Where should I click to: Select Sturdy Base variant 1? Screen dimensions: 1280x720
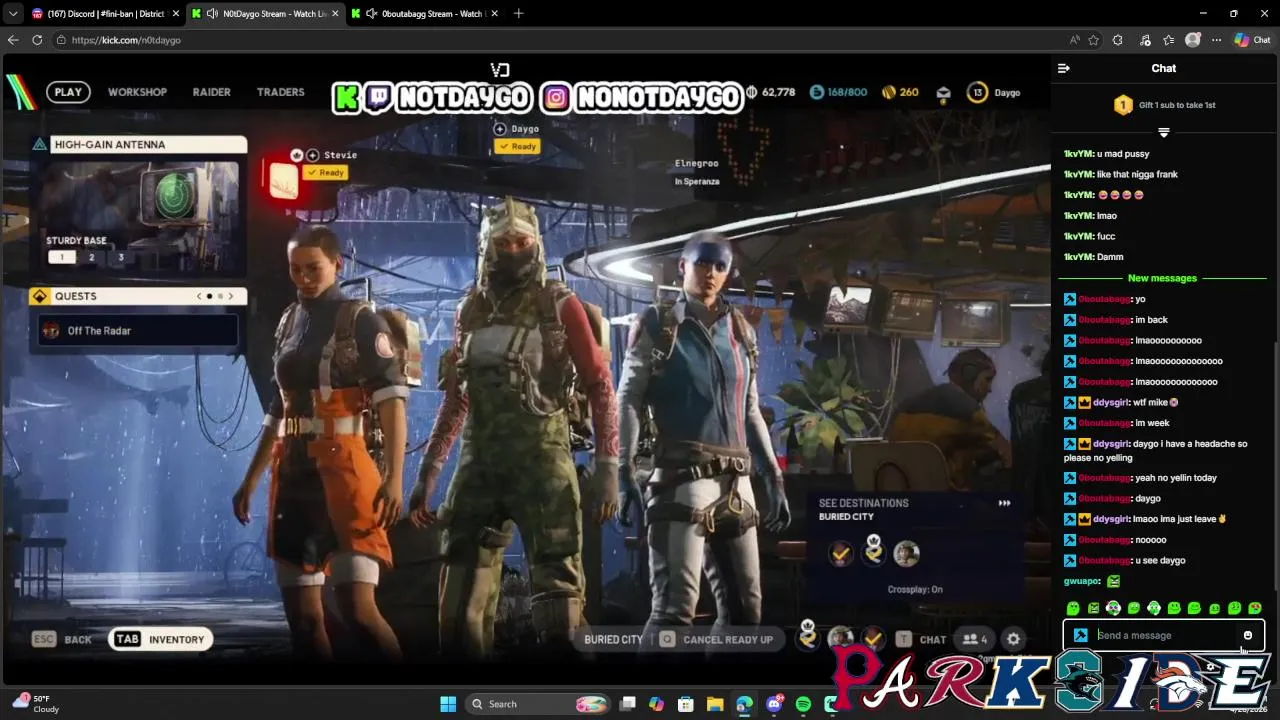point(62,257)
